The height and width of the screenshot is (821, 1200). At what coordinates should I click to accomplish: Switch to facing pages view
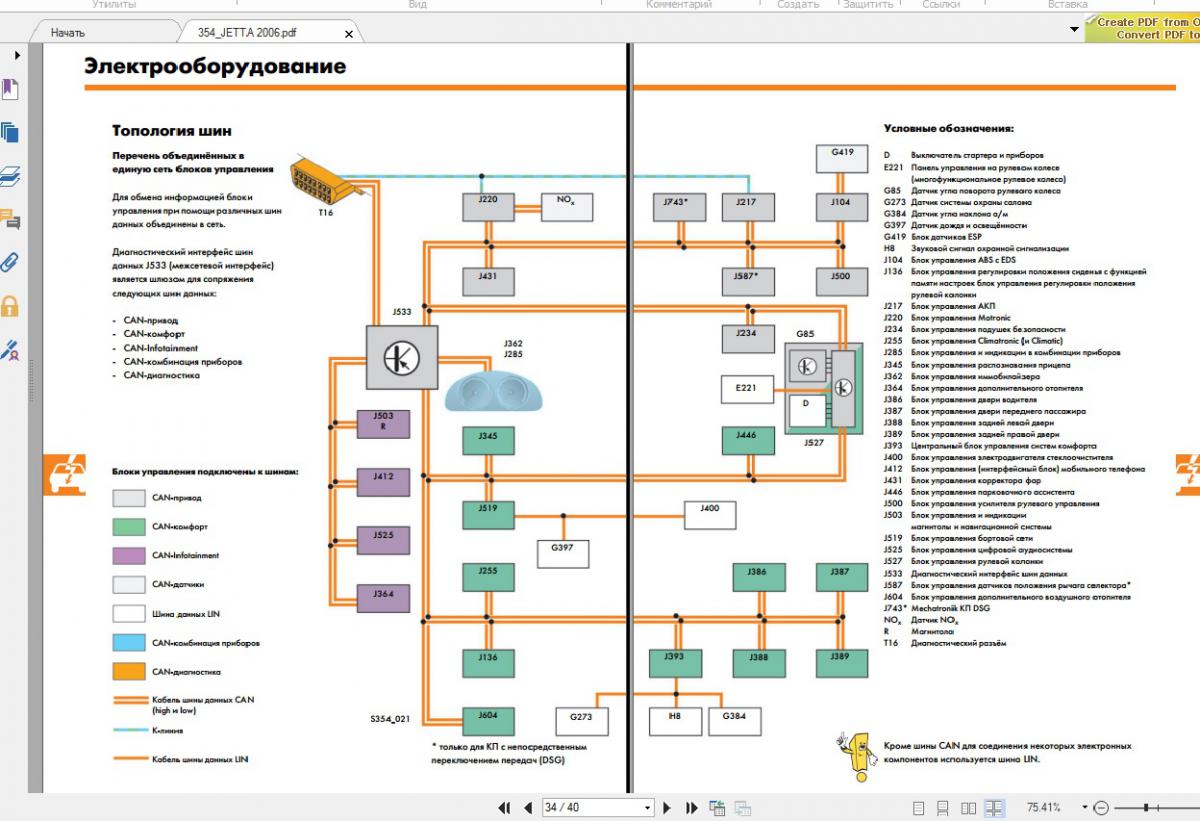[x=968, y=808]
